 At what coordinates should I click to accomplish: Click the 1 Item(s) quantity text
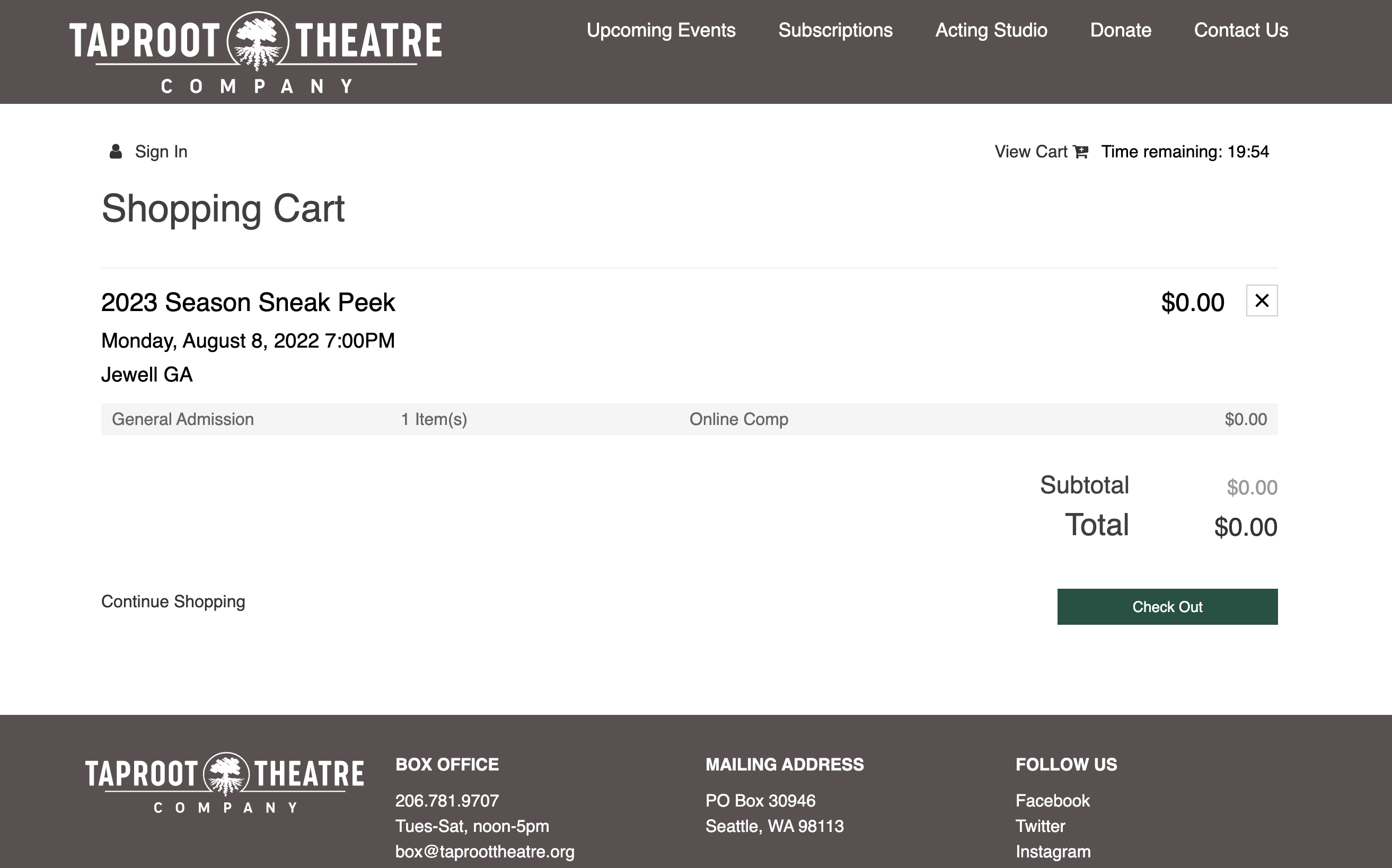434,419
